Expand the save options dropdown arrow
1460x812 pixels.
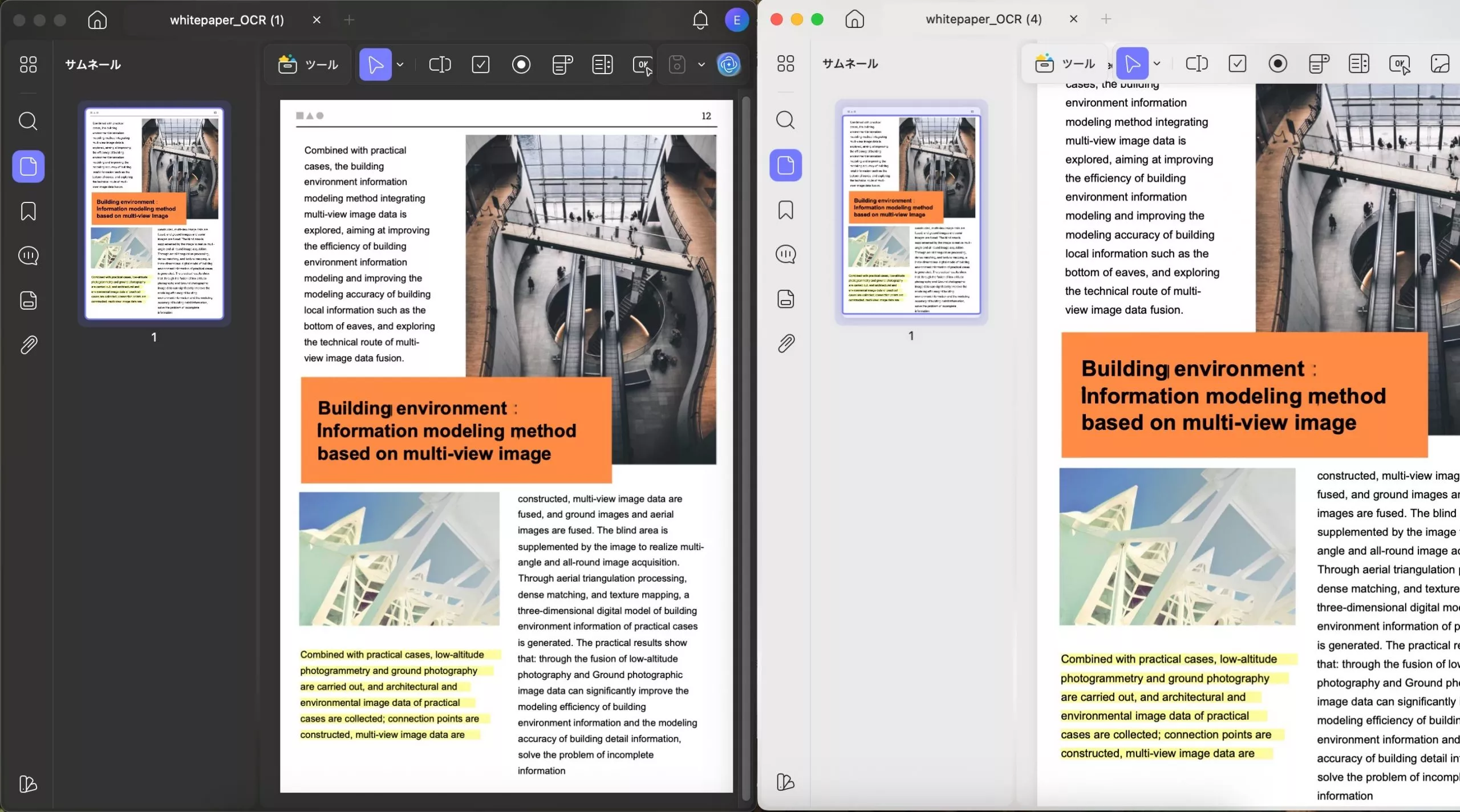click(701, 65)
